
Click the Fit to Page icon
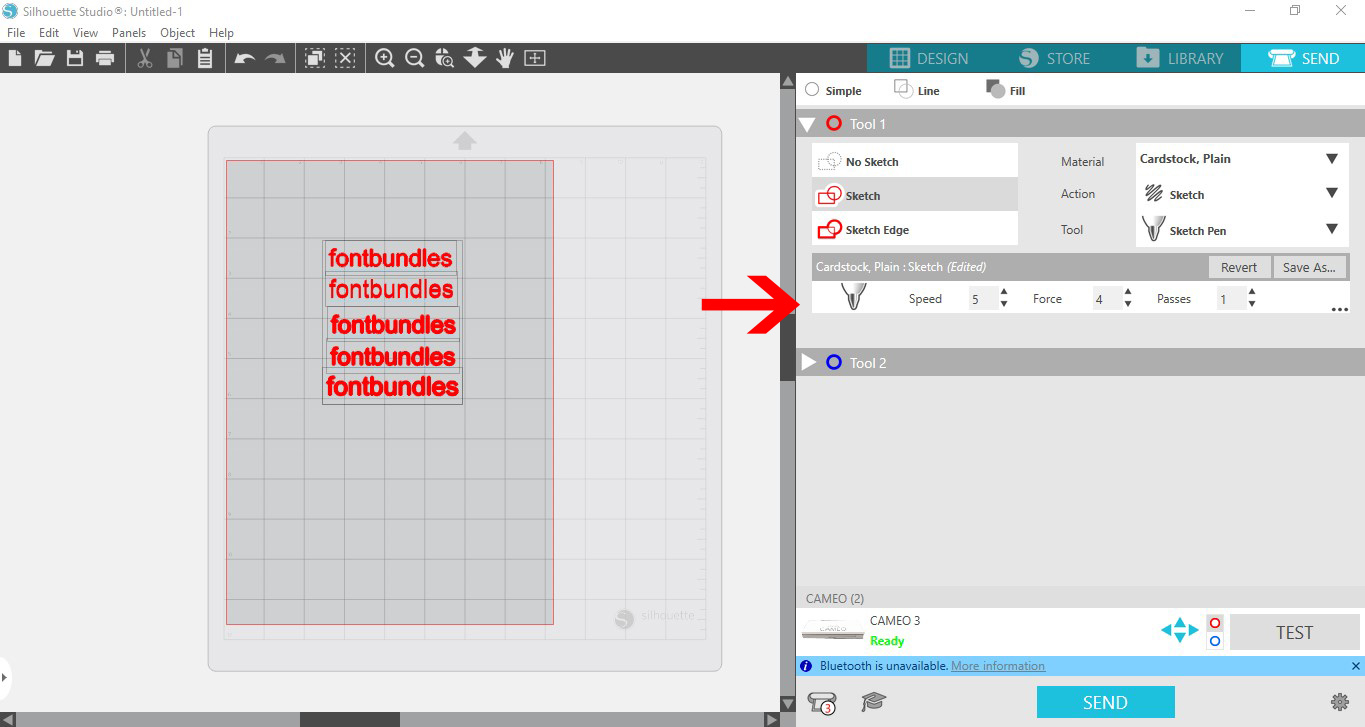535,58
